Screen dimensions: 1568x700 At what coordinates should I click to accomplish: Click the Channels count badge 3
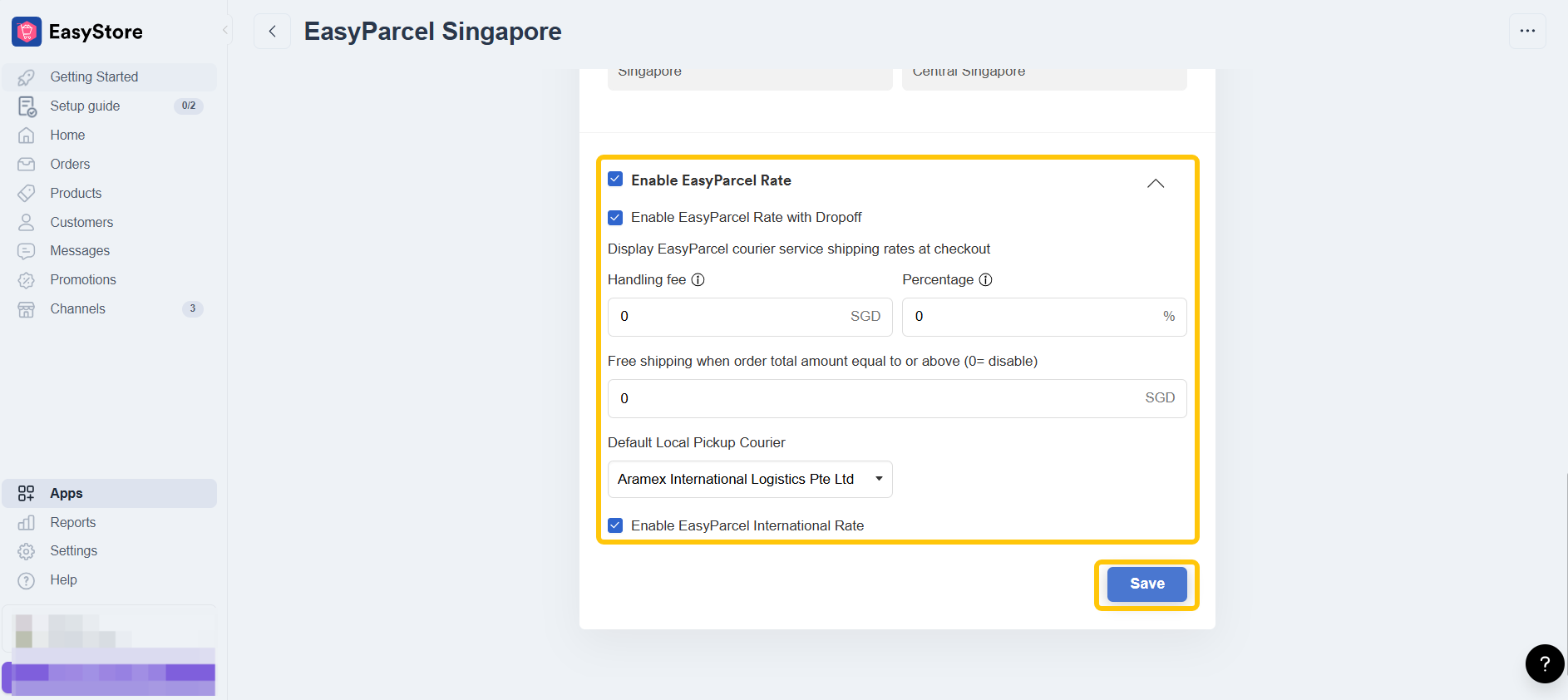(x=193, y=308)
